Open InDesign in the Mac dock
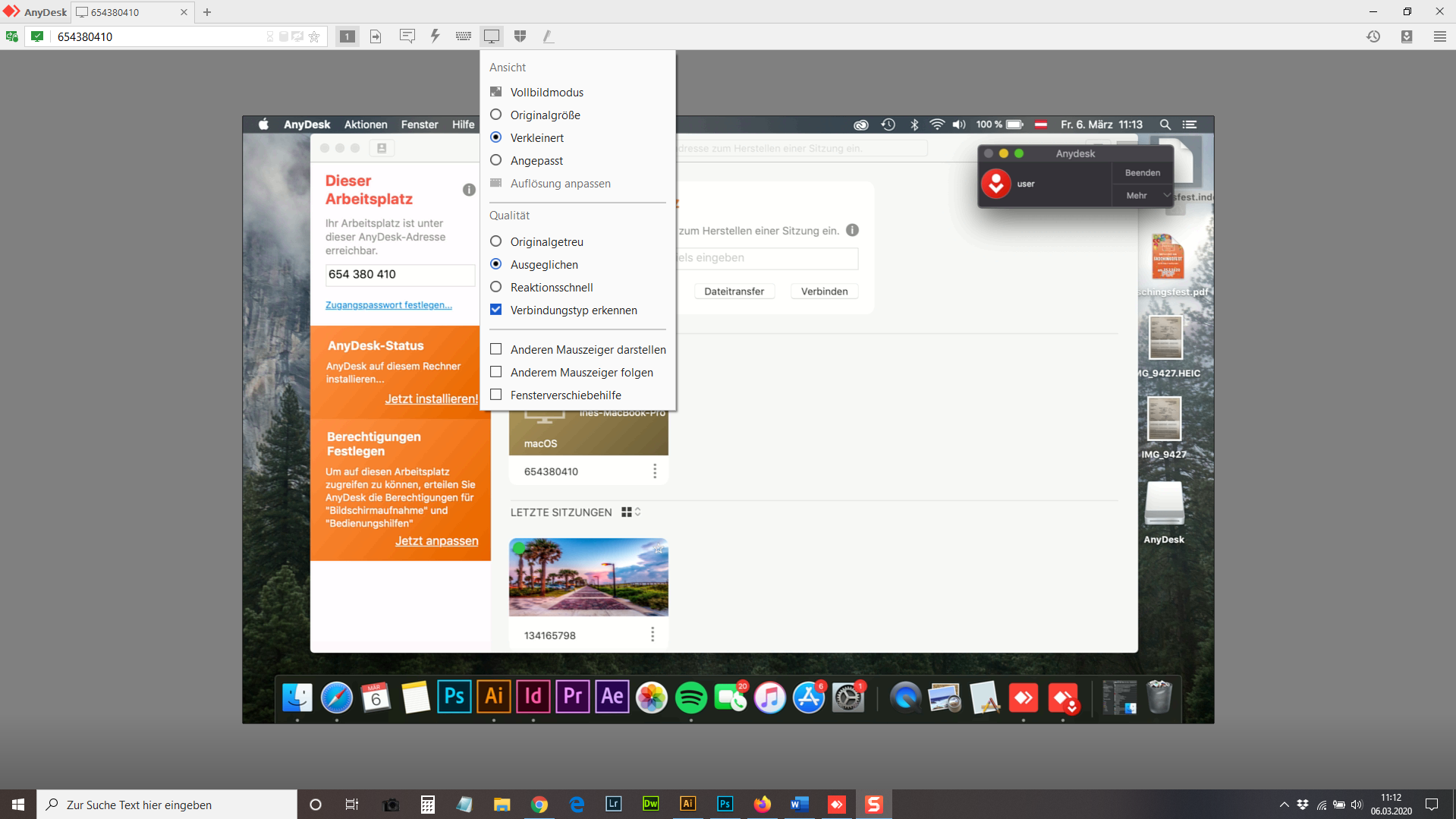1456x819 pixels. 533,697
